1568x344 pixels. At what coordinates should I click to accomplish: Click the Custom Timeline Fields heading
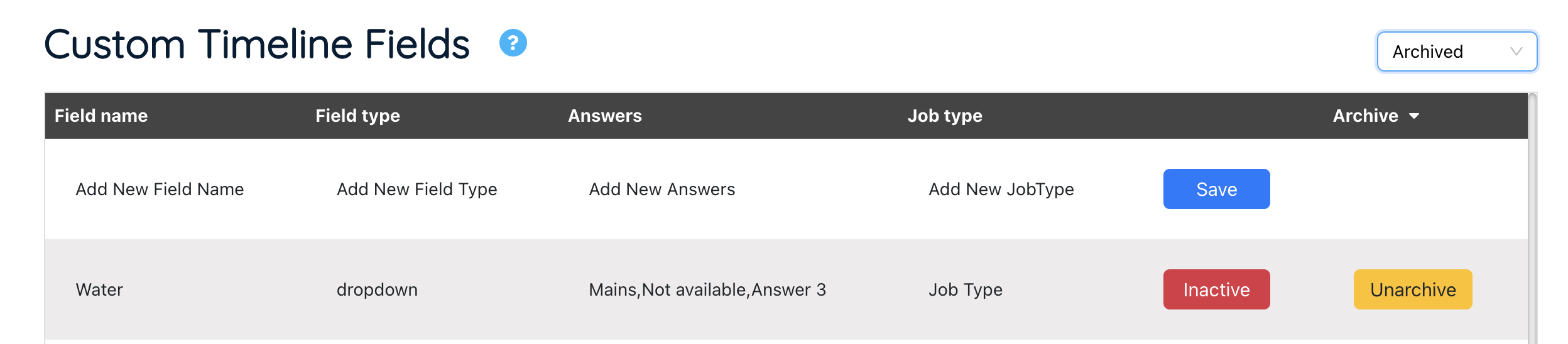pyautogui.click(x=256, y=45)
